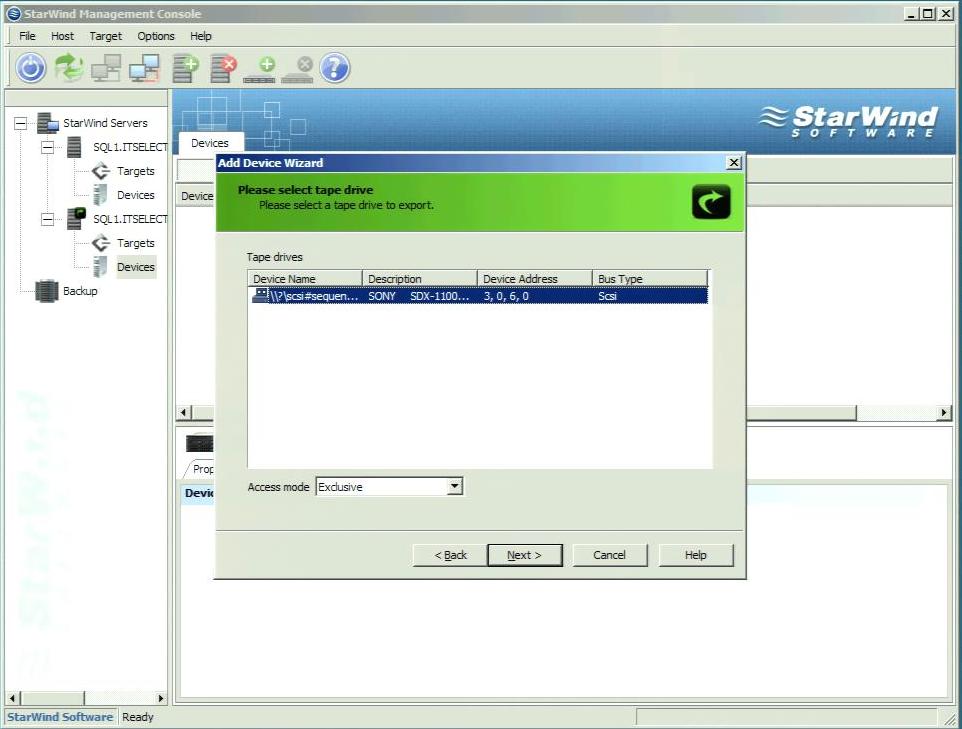Click the blue power connect toolbar icon
The width and height of the screenshot is (962, 729).
(31, 68)
